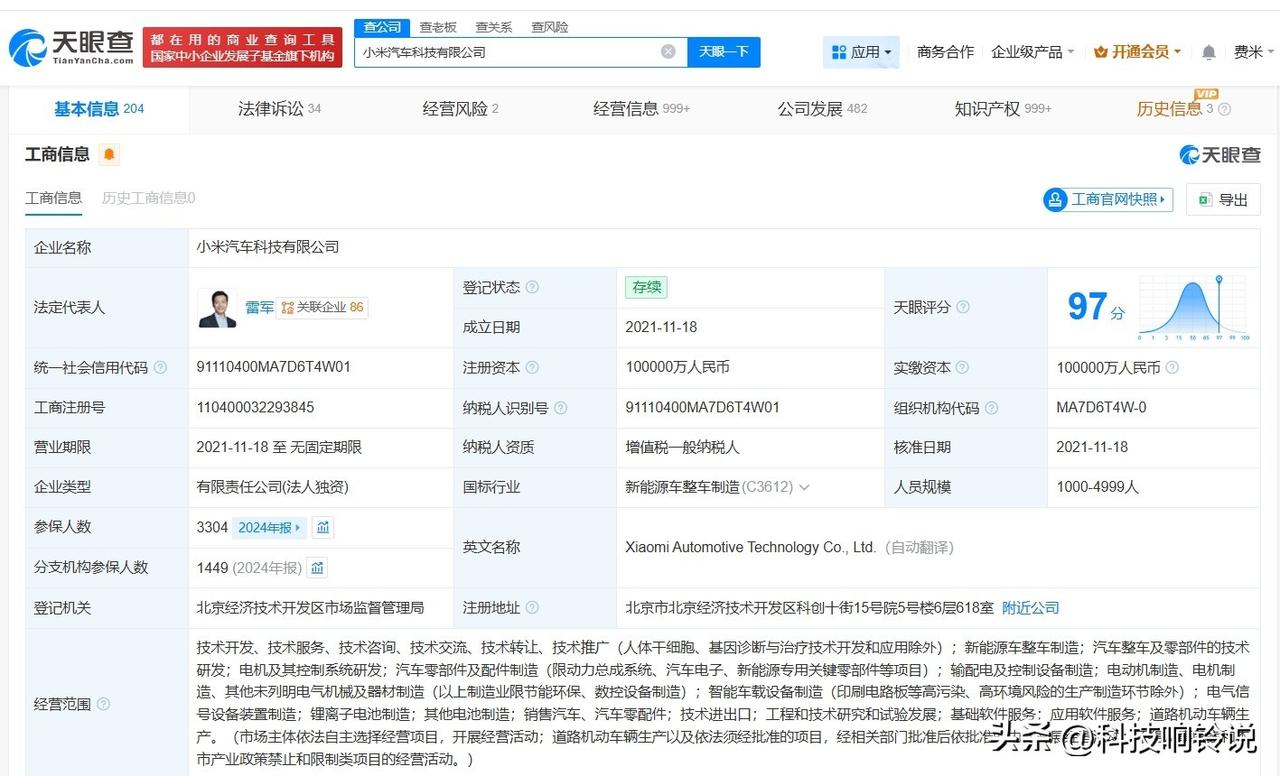Switch to the 查关系 search tab

point(494,27)
